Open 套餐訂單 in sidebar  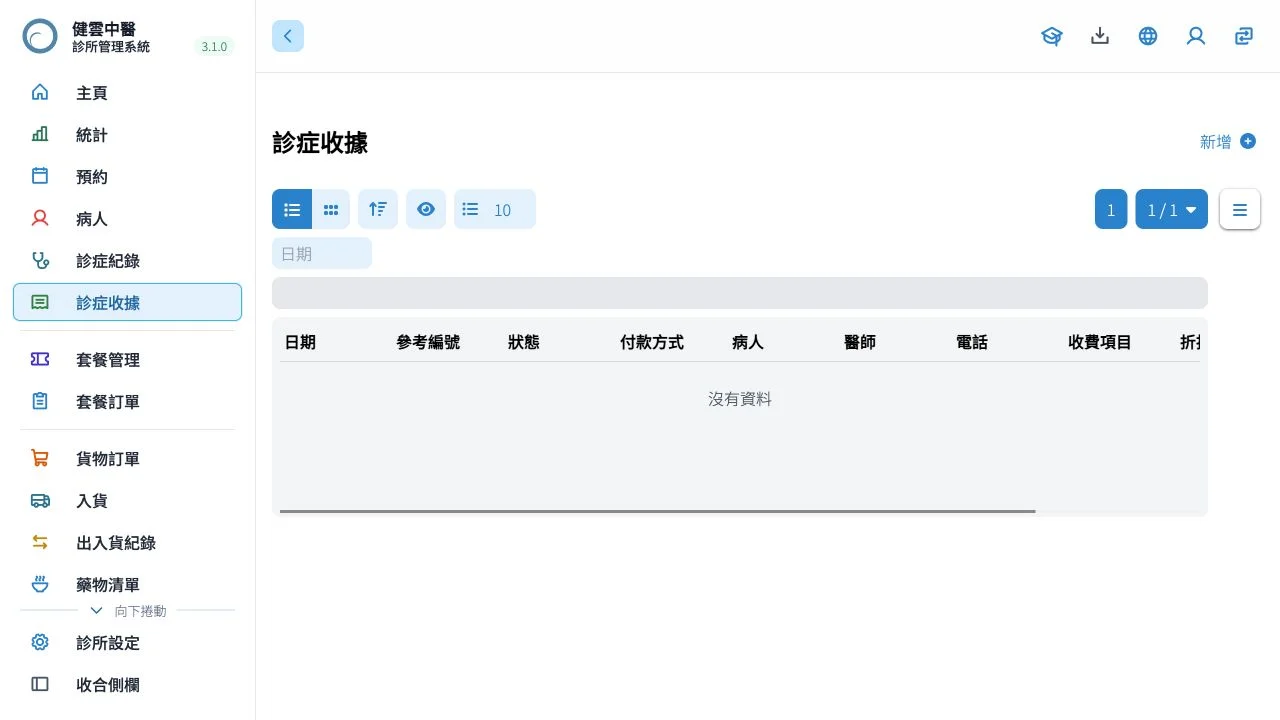click(x=127, y=402)
